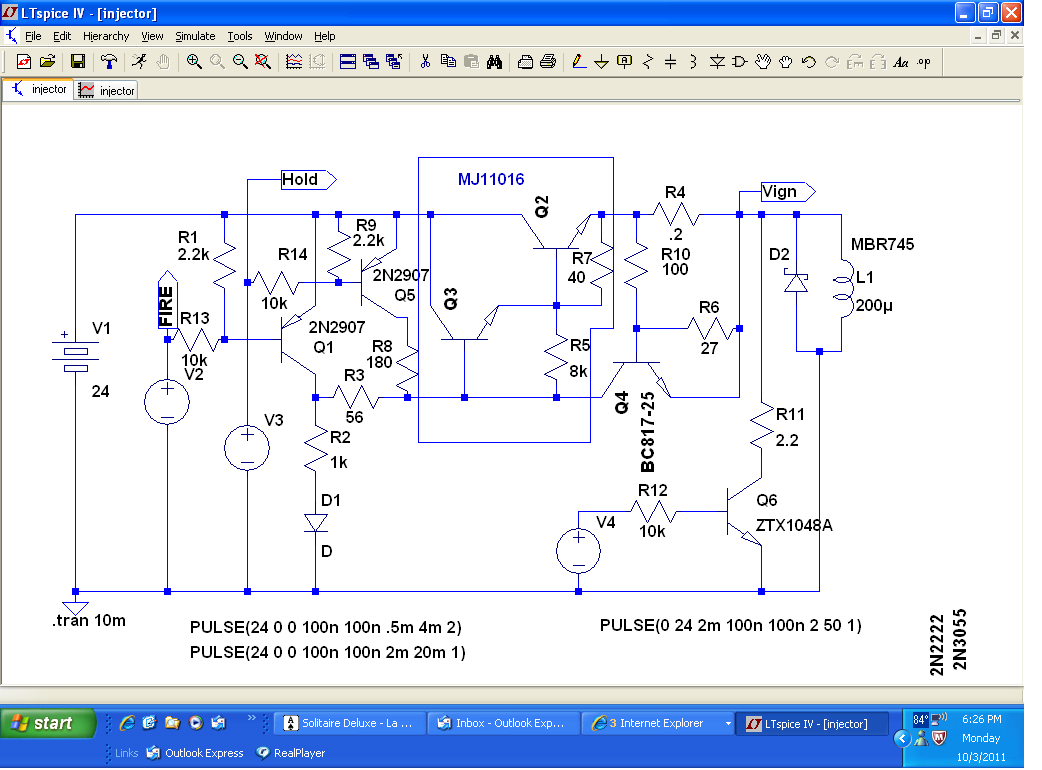Click the 'PULSE(24 0 0 100n 100n .5m 4m 2)' text
Image resolution: width=1042 pixels, height=770 pixels.
(x=326, y=627)
